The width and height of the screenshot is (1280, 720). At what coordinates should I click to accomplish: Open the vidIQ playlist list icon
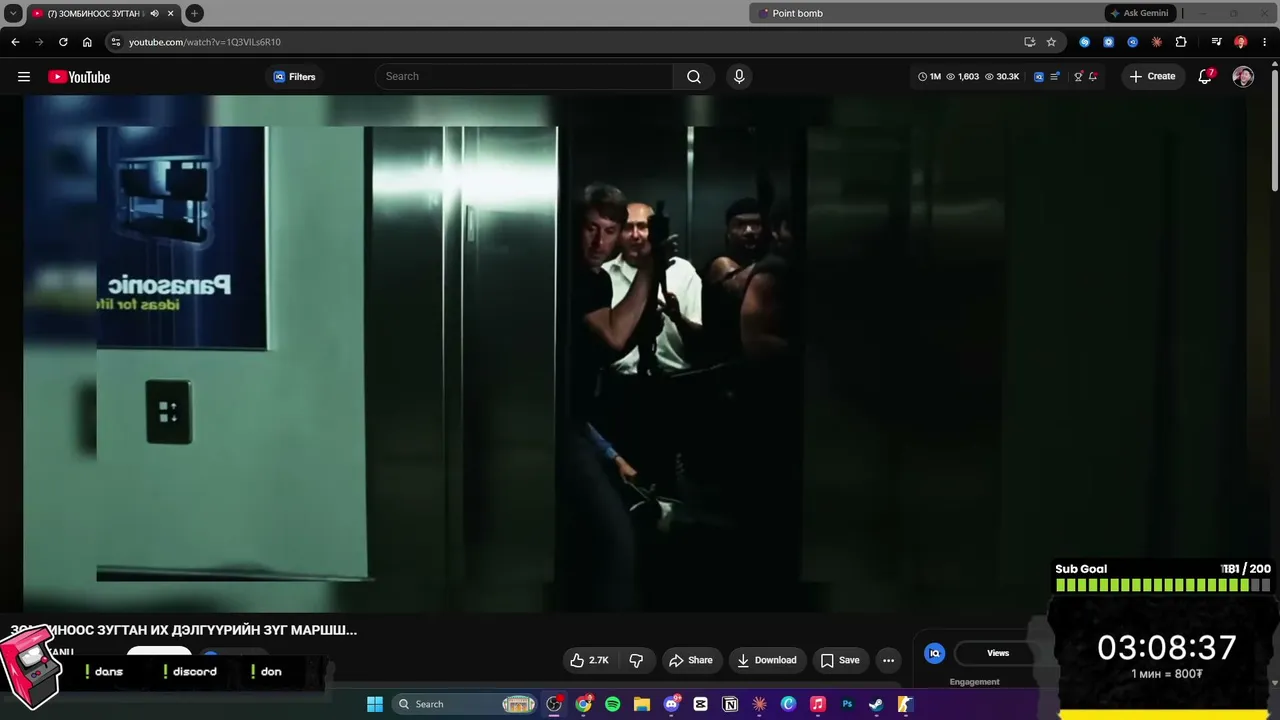1055,77
